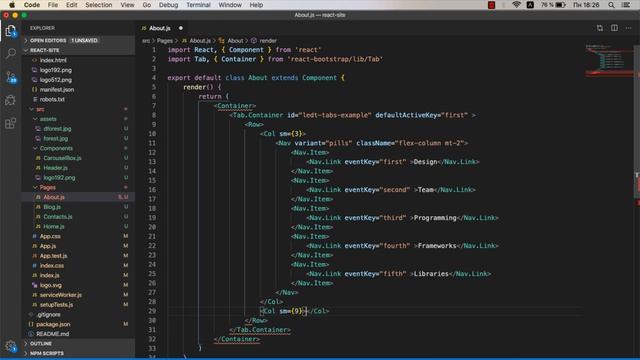
Task: Click the render breadcrumb segment
Action: point(268,41)
